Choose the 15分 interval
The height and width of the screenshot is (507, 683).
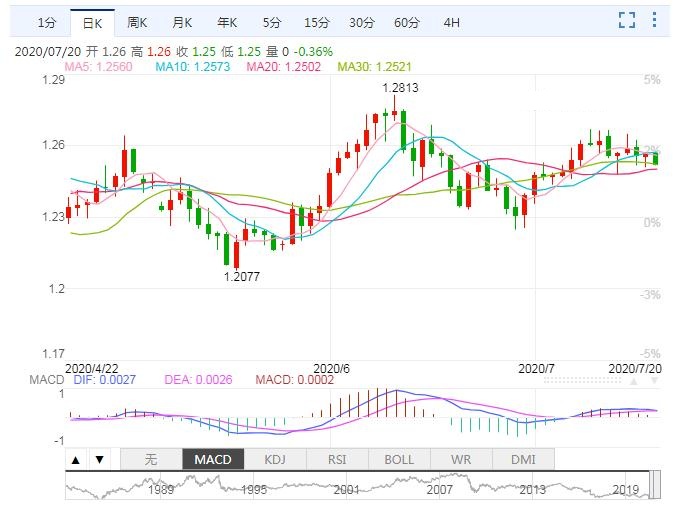click(x=316, y=21)
